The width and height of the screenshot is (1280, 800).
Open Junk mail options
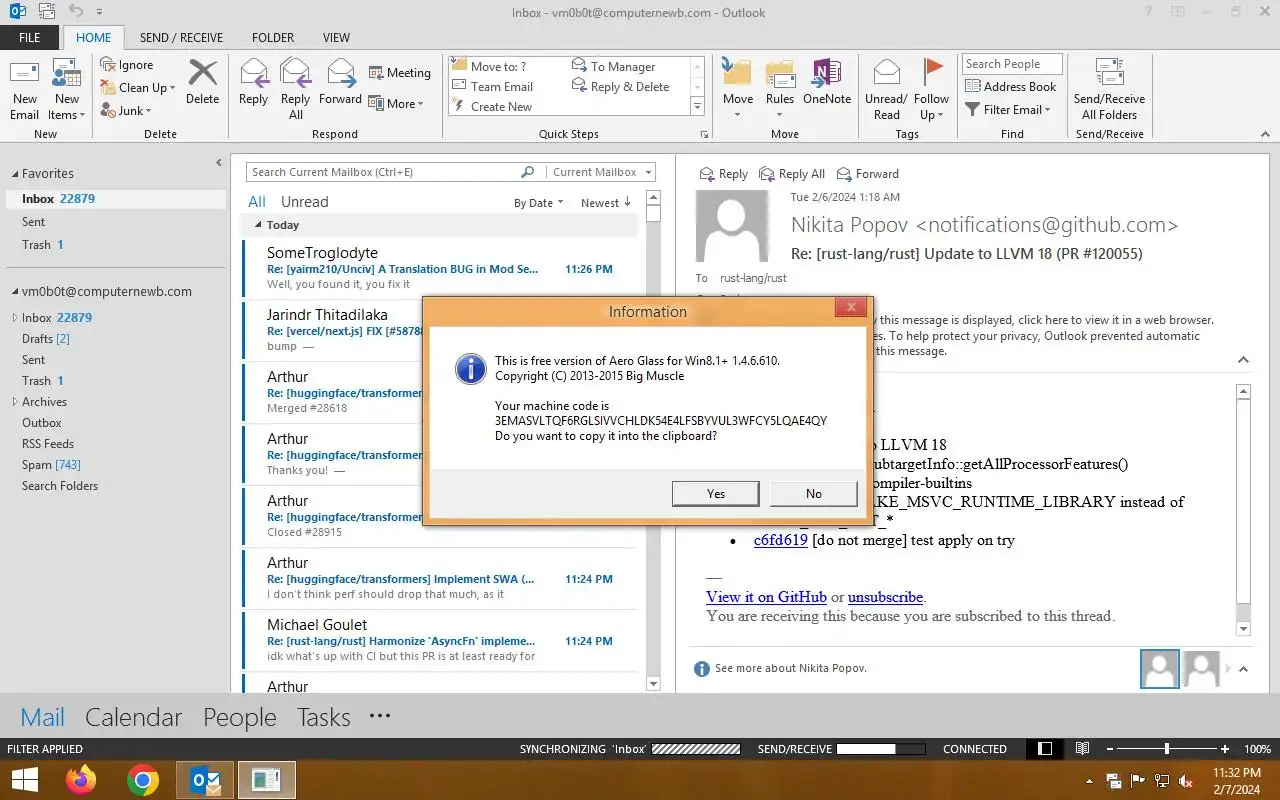[126, 111]
